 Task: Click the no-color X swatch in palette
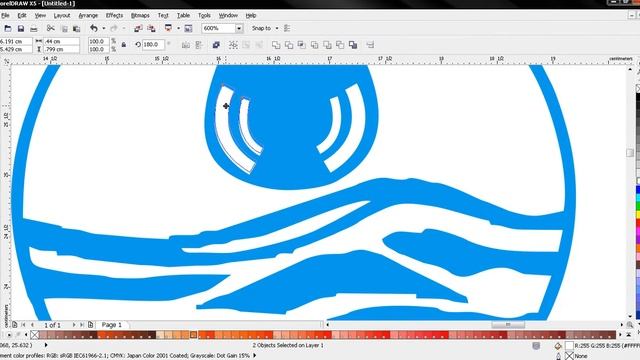click(35, 335)
